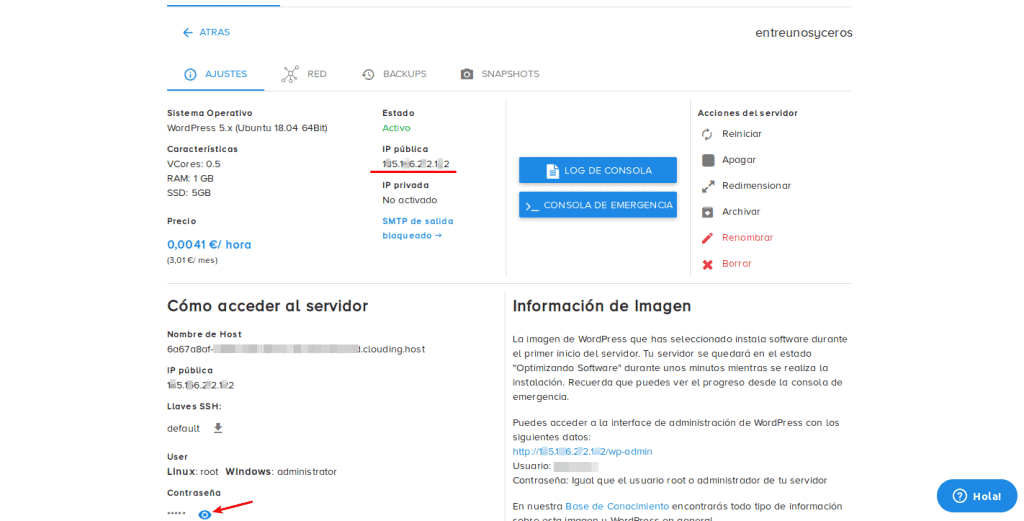Click the document icon in LOG DE CONSOLA
Viewport: 1024px width, 521px height.
pyautogui.click(x=552, y=171)
